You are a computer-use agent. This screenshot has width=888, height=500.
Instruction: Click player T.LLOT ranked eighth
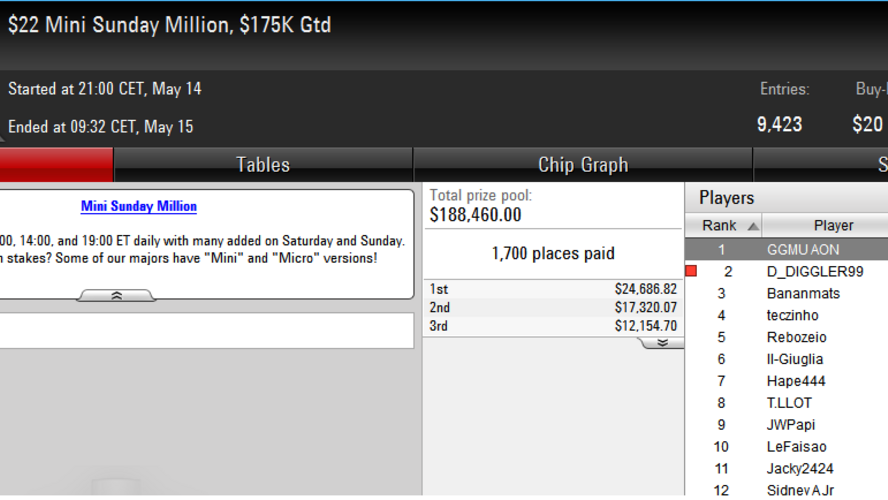tap(789, 403)
